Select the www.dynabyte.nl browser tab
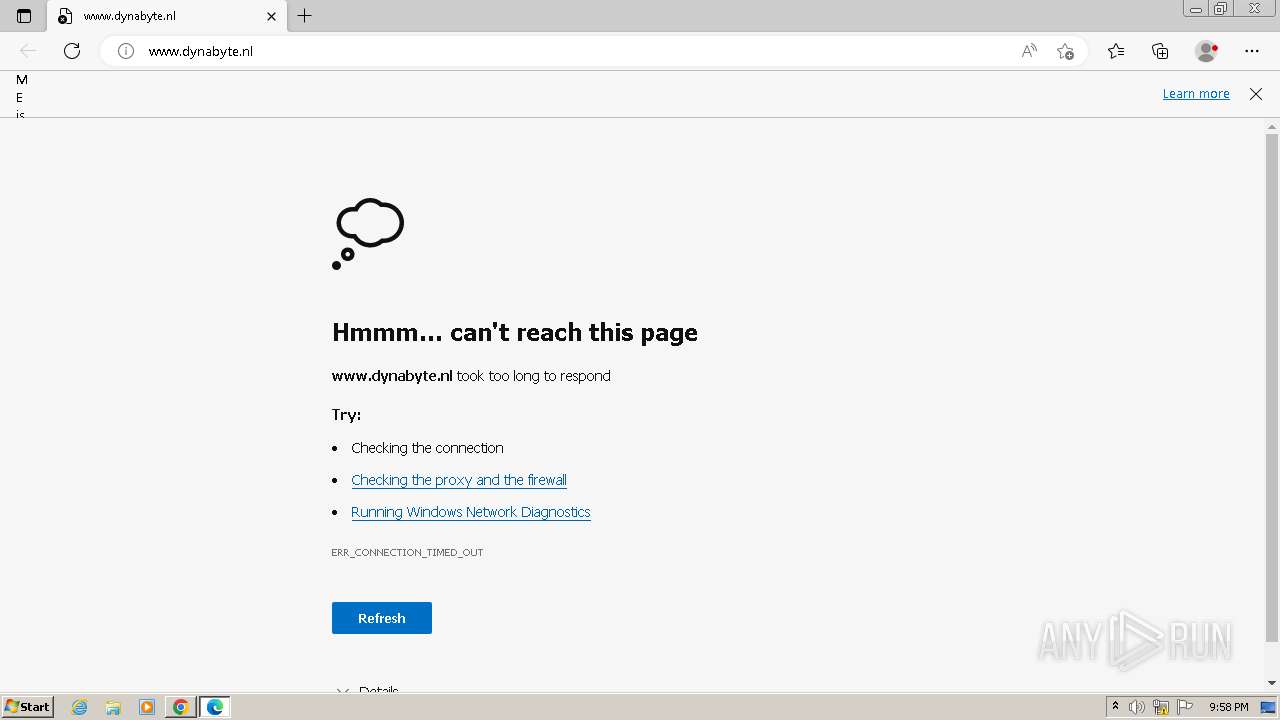This screenshot has height=720, width=1280. [167, 16]
